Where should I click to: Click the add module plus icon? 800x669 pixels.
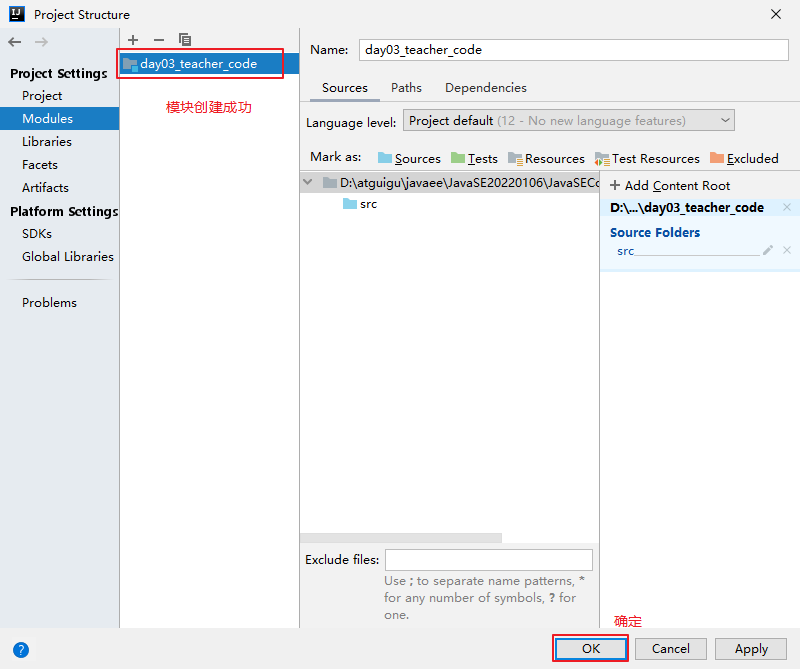(x=133, y=40)
